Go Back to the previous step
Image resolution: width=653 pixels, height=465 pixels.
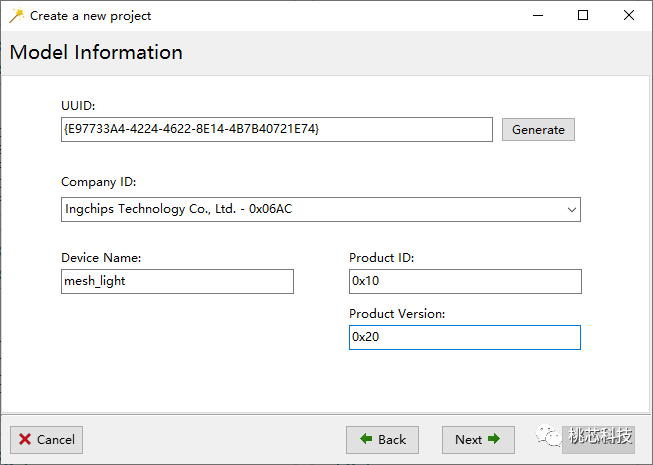click(382, 440)
